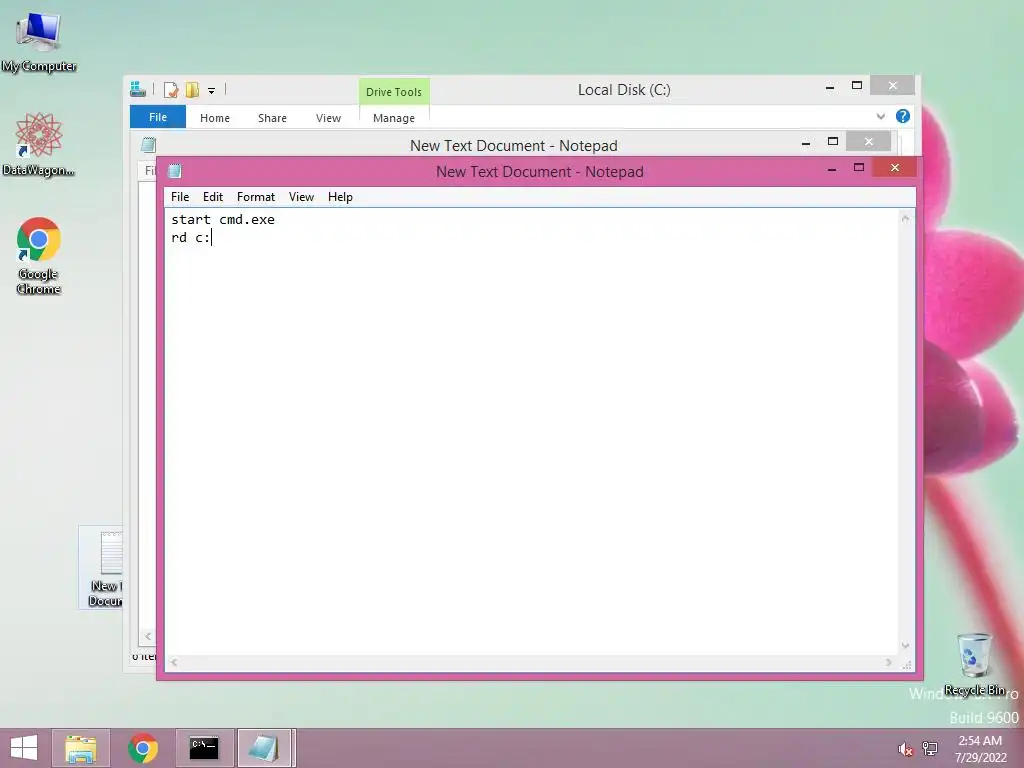Minimize the back Notepad window
This screenshot has width=1024, height=768.
pyautogui.click(x=806, y=142)
